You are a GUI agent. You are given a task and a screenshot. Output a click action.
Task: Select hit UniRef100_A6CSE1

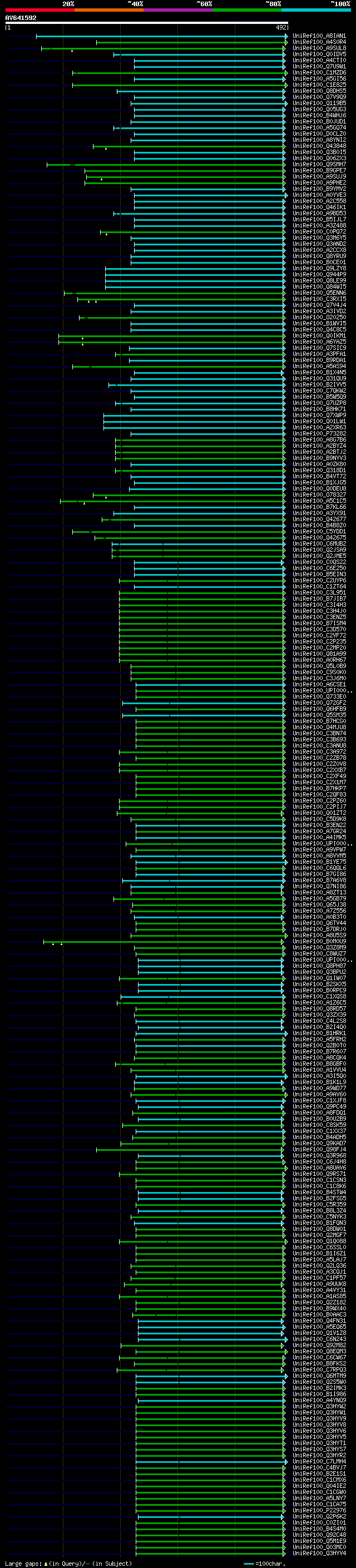coord(319,685)
